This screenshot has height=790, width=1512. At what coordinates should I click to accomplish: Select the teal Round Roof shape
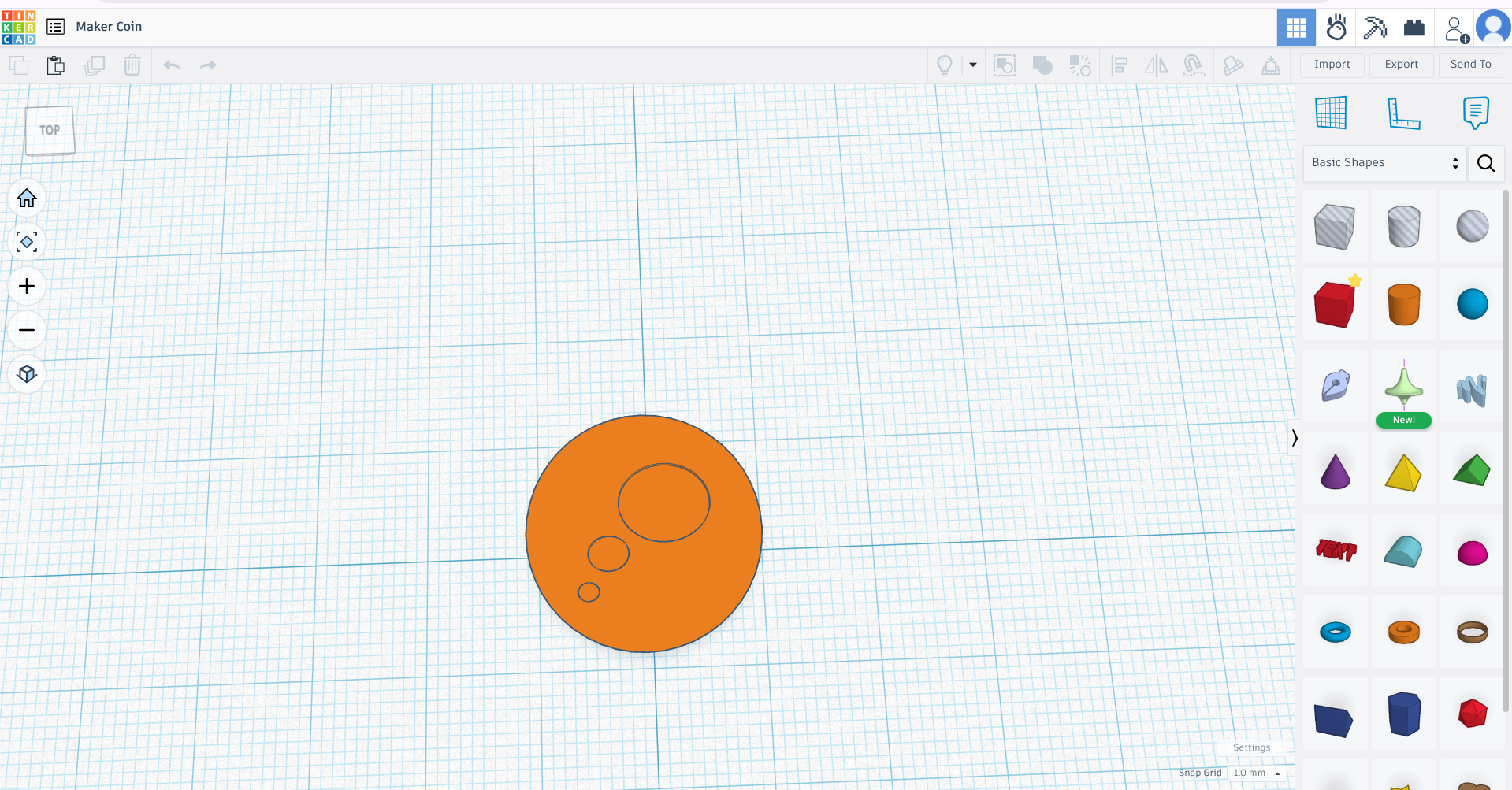tap(1403, 551)
